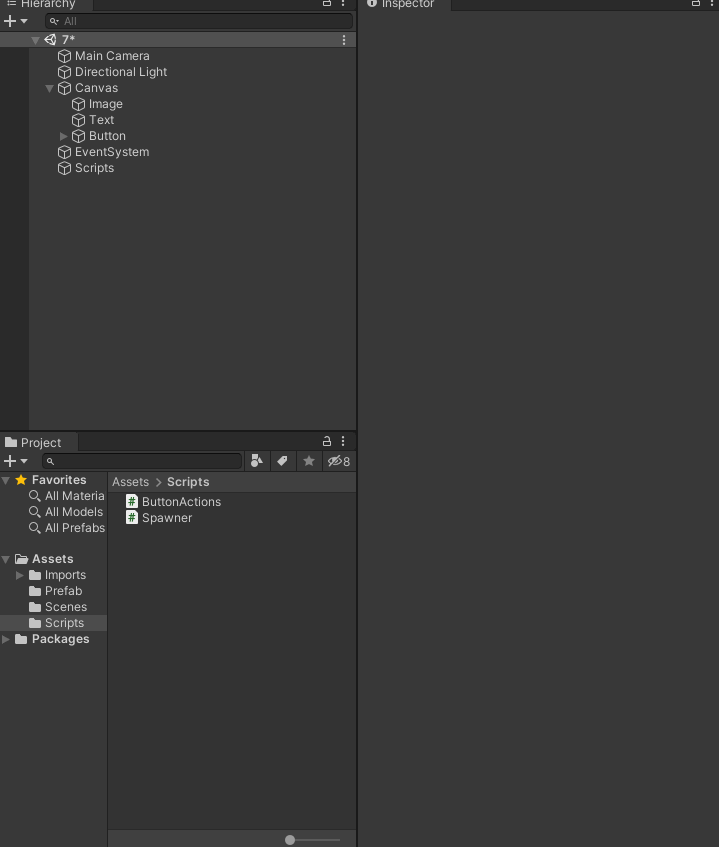Image resolution: width=719 pixels, height=847 pixels.
Task: Open the Hierarchy create plus dropdown
Action: click(x=15, y=21)
